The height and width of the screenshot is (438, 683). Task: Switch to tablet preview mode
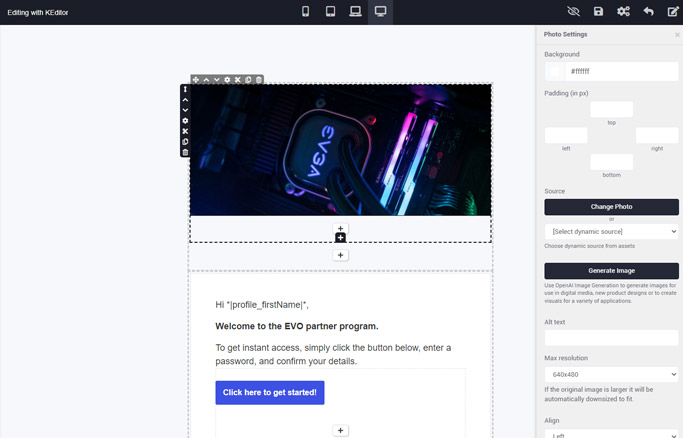pos(331,12)
